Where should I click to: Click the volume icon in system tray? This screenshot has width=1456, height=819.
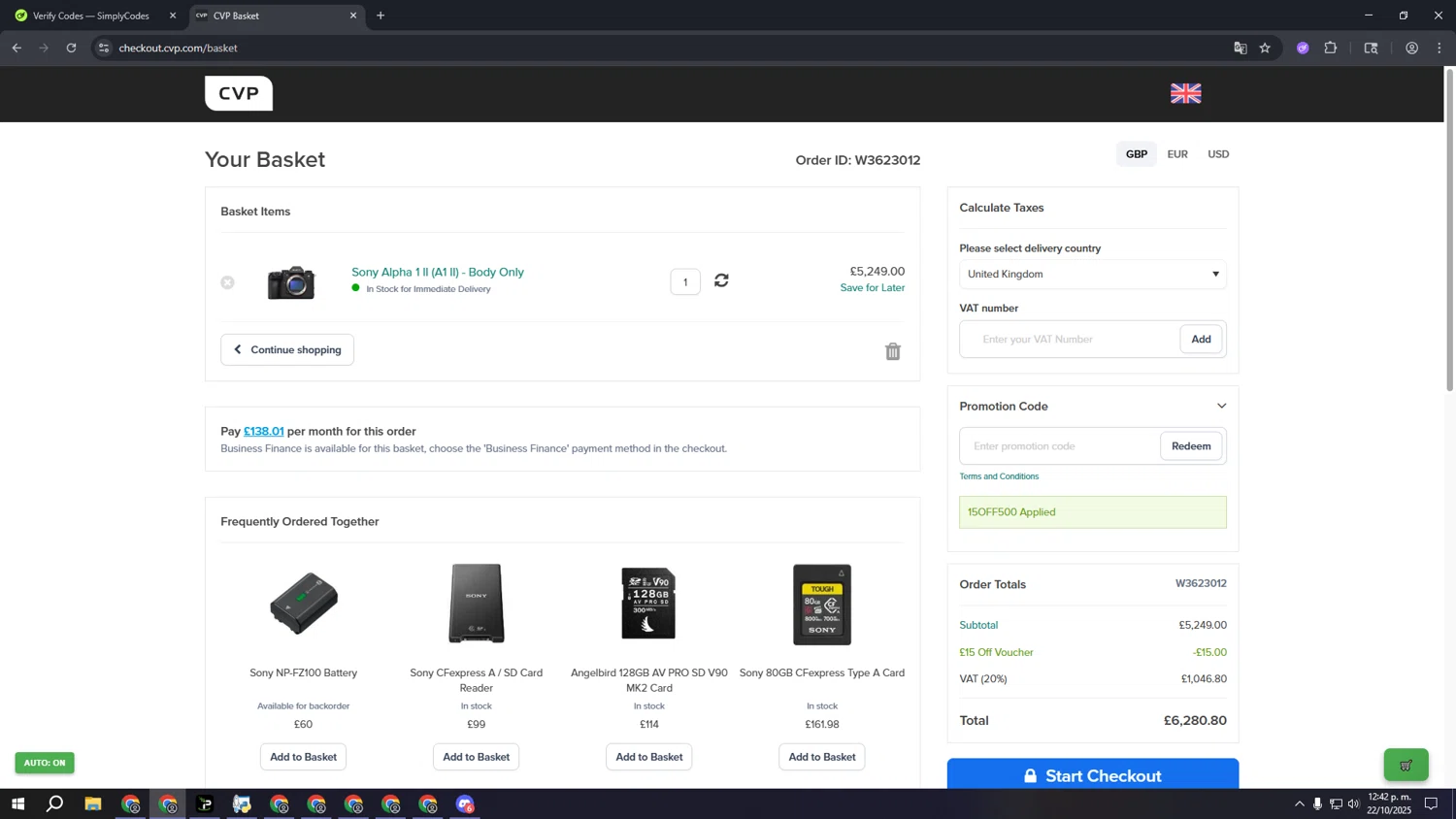[x=1353, y=803]
